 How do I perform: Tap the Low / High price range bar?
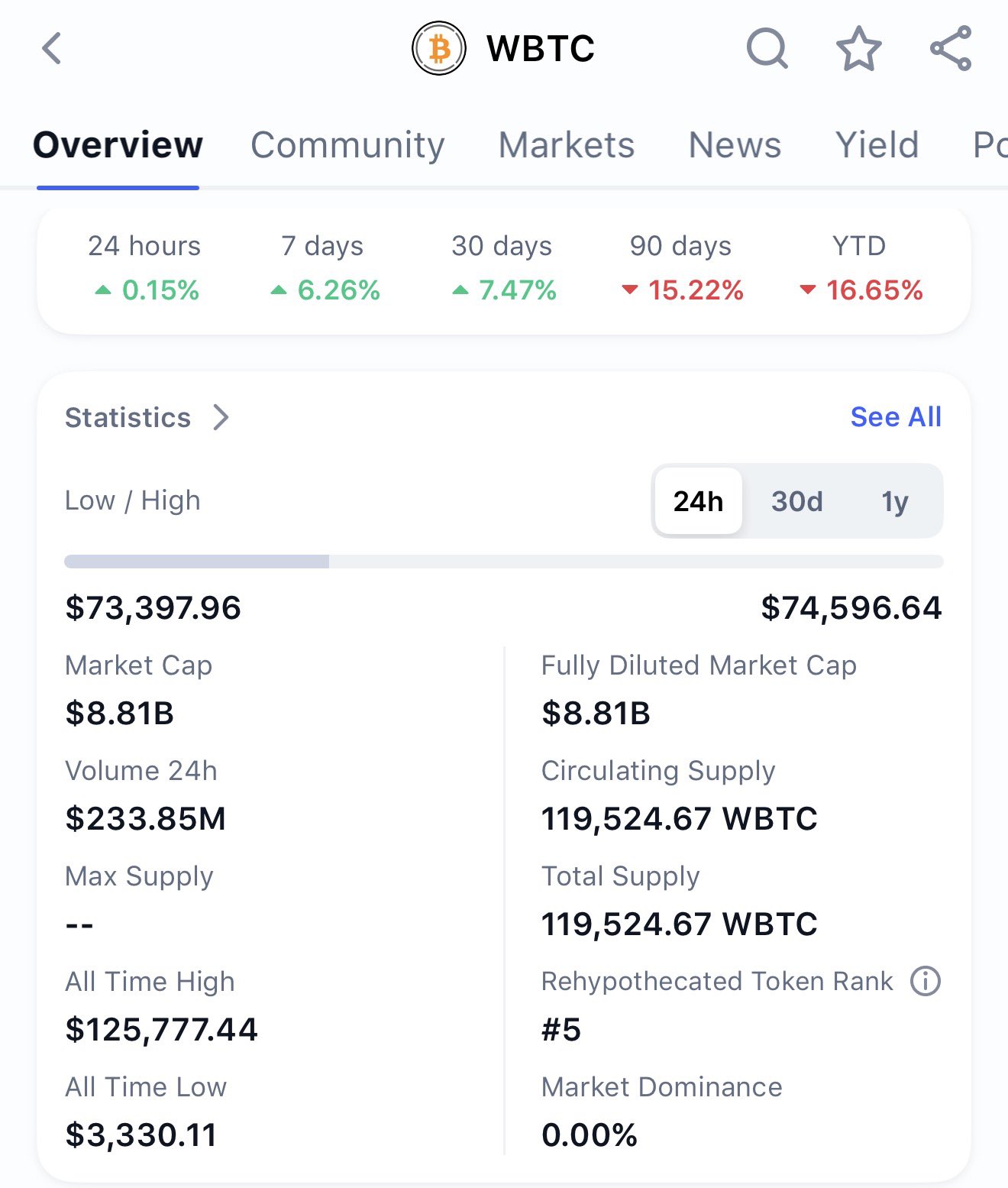coord(503,562)
